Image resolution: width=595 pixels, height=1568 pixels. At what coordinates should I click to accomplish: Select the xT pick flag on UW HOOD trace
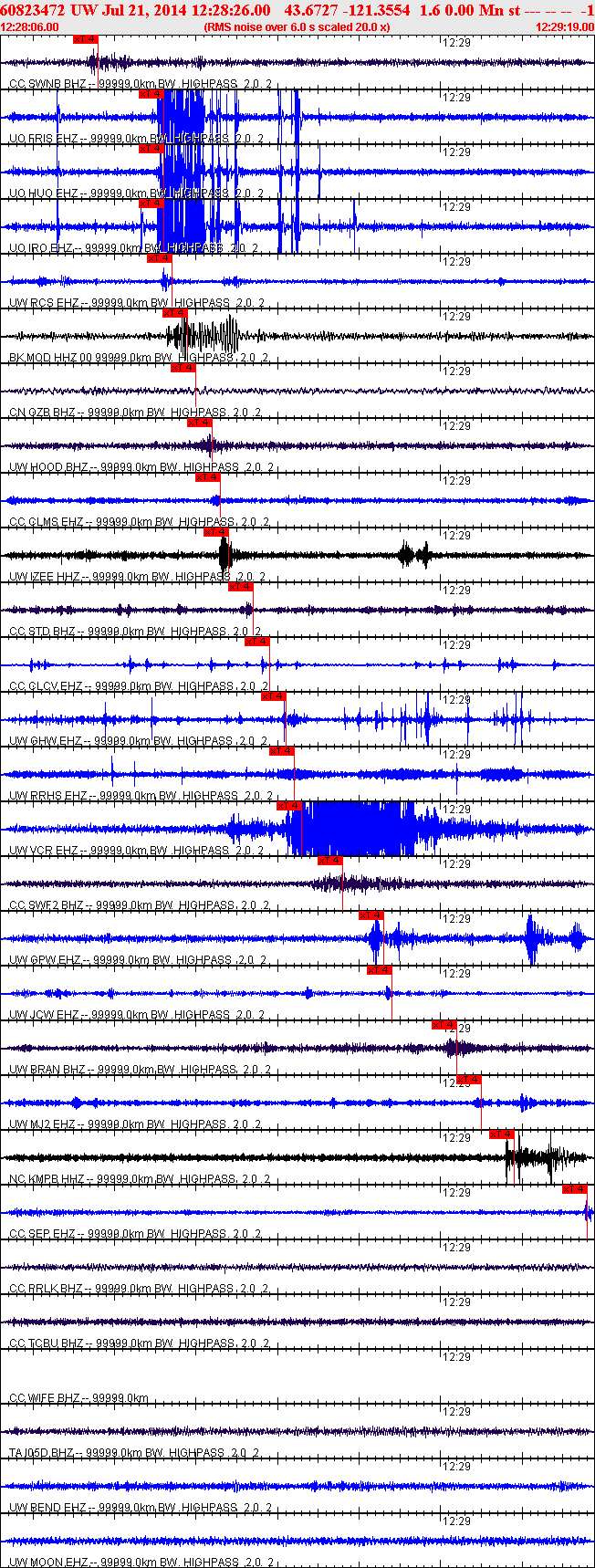(199, 422)
